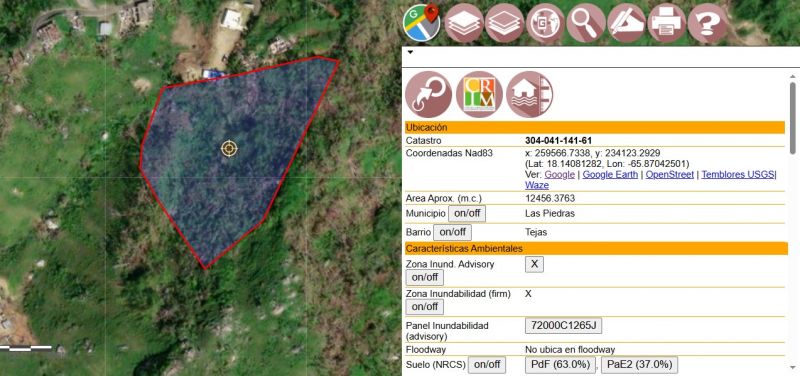Image resolution: width=800 pixels, height=376 pixels.
Task: Click the curved arrow zoom-to-parcel icon
Action: click(429, 94)
